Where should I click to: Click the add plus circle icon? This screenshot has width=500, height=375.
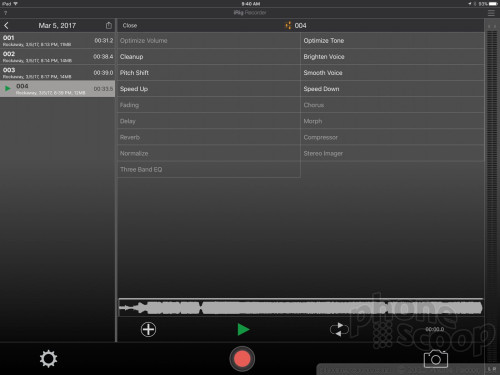(x=148, y=329)
